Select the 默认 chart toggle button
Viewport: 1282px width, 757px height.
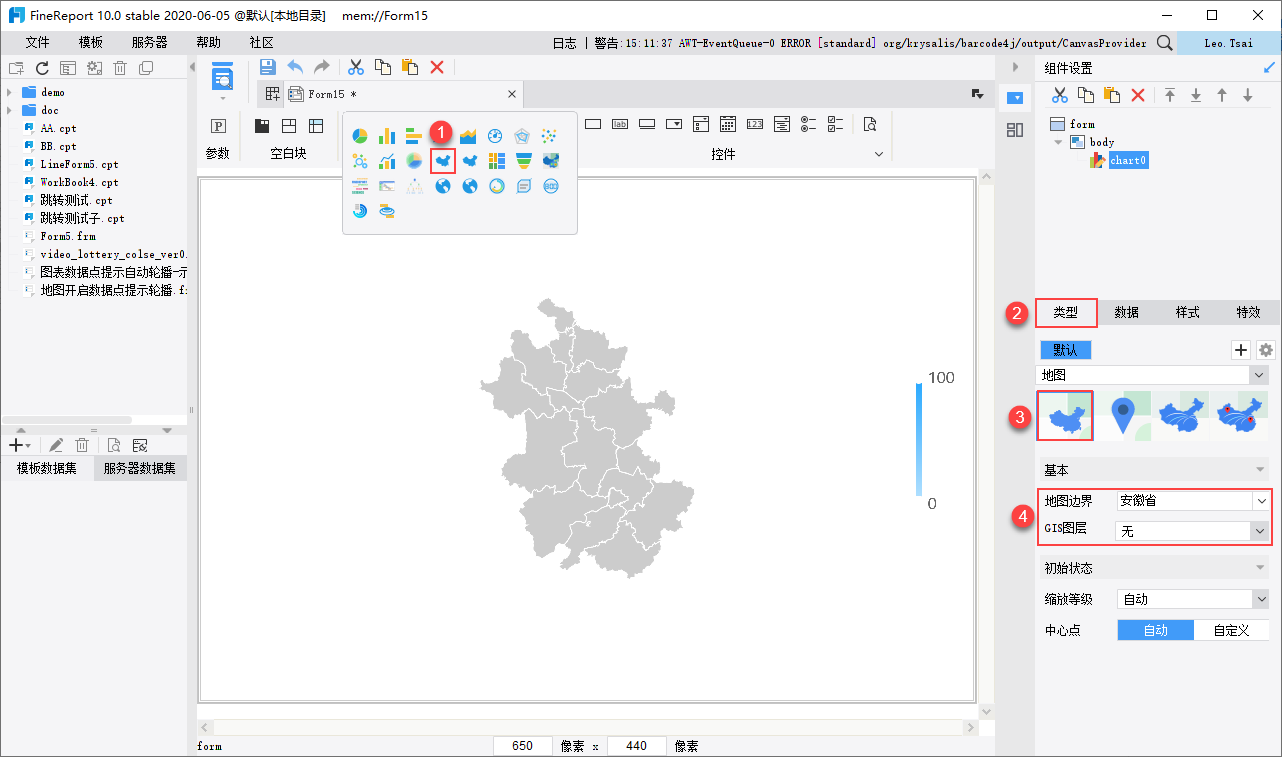click(1065, 350)
